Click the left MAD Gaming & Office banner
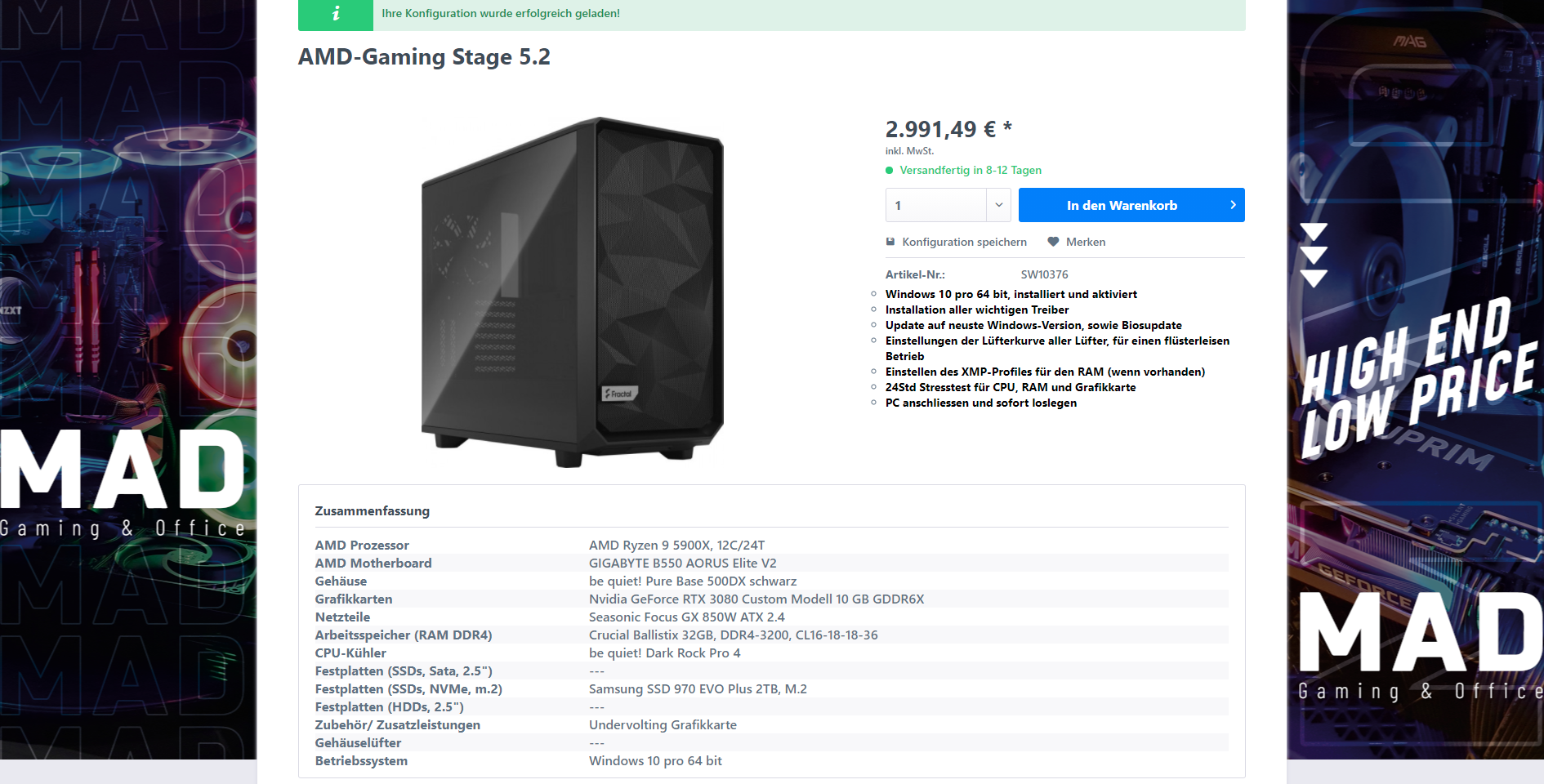The width and height of the screenshot is (1544, 784). pyautogui.click(x=128, y=380)
